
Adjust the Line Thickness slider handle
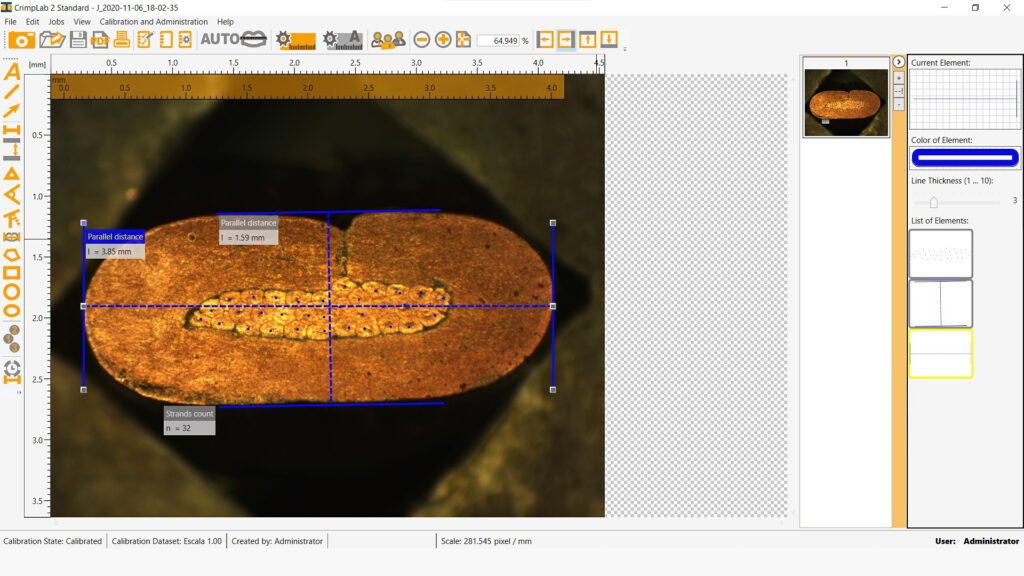(933, 201)
